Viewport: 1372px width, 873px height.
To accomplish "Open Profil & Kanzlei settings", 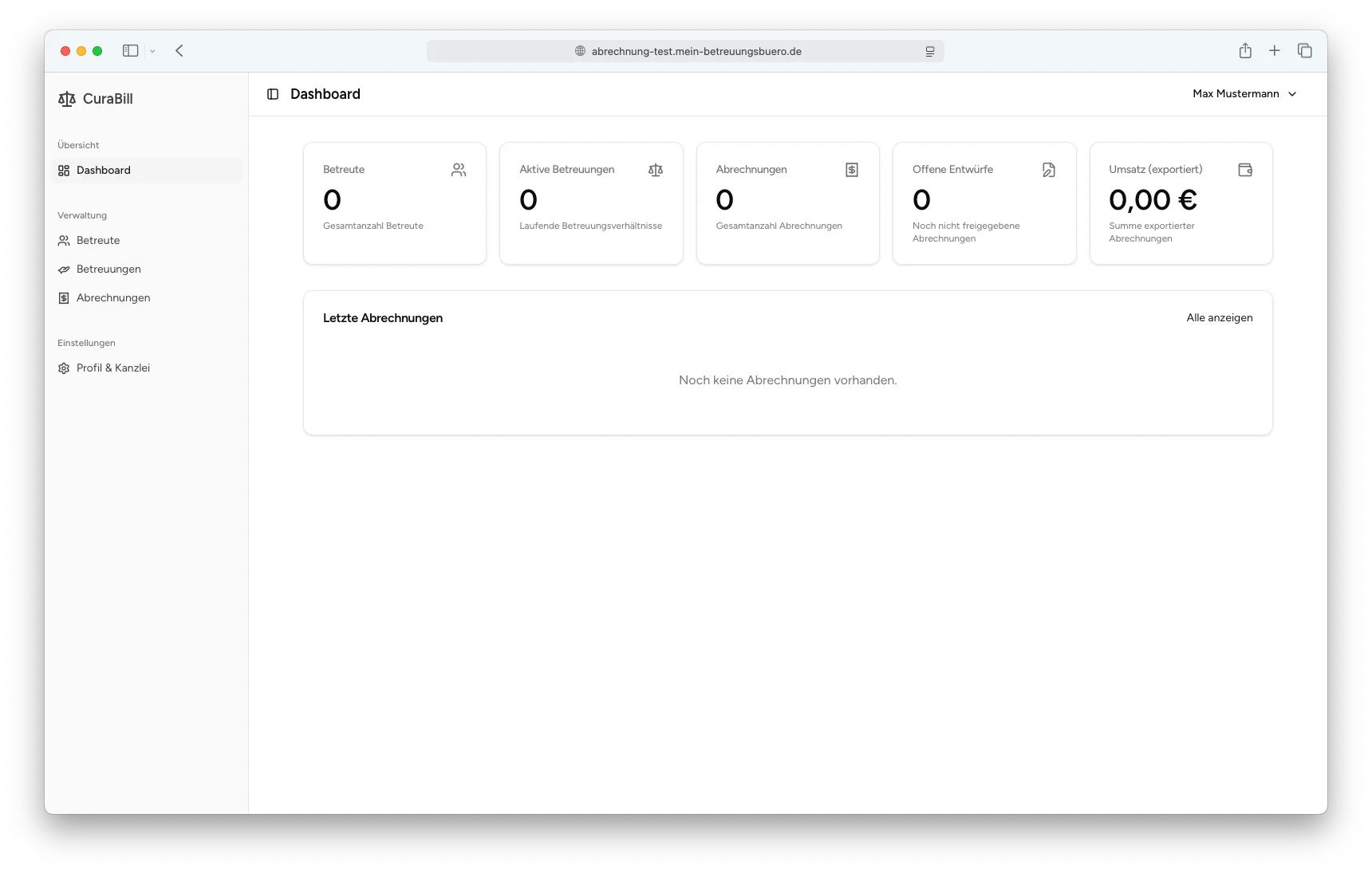I will (113, 368).
